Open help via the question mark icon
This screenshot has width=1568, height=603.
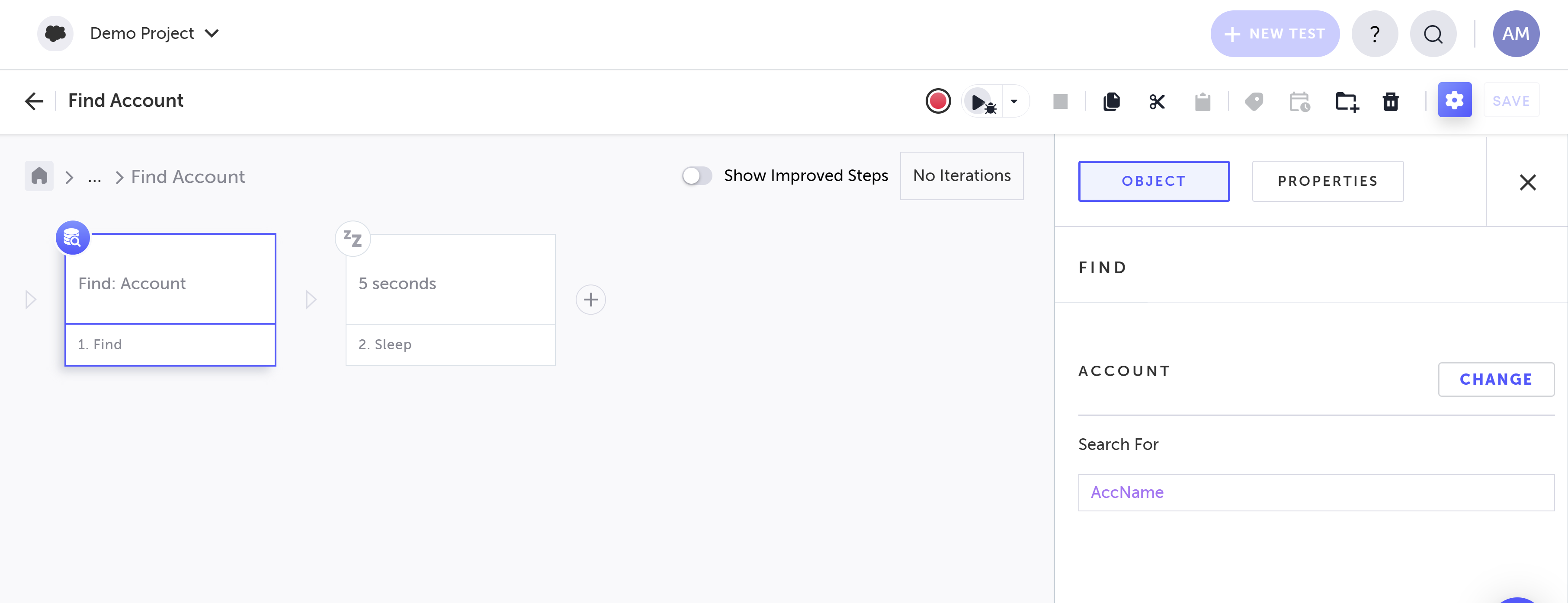(x=1375, y=34)
